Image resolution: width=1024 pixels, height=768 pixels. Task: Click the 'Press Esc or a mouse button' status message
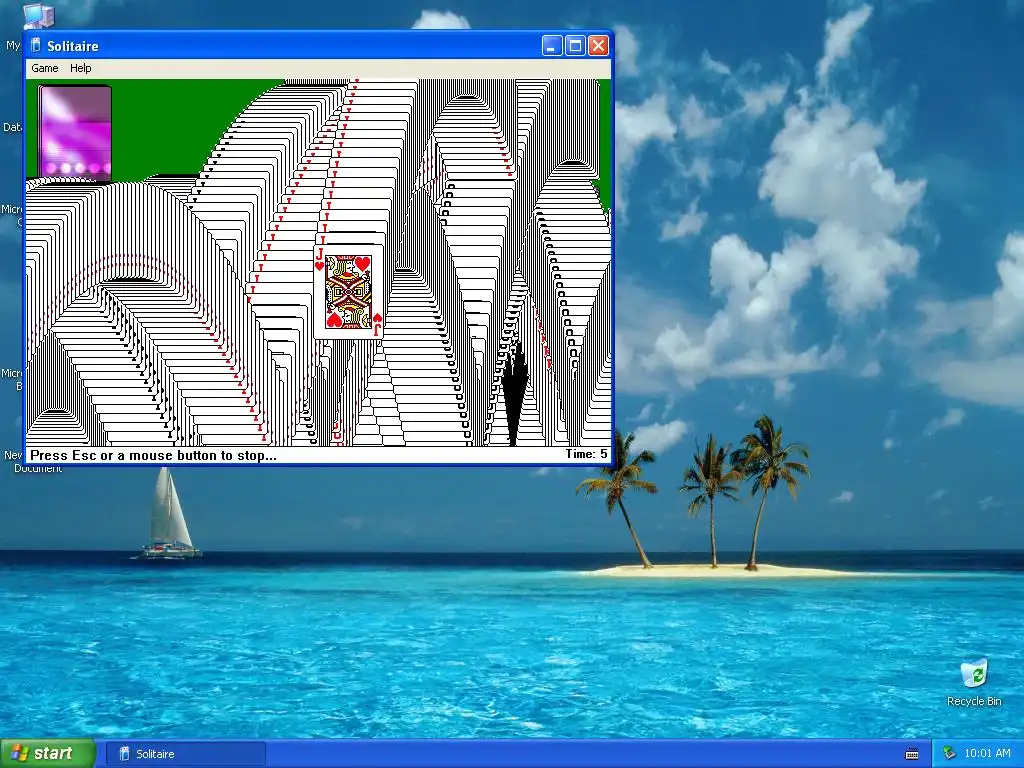tap(153, 455)
